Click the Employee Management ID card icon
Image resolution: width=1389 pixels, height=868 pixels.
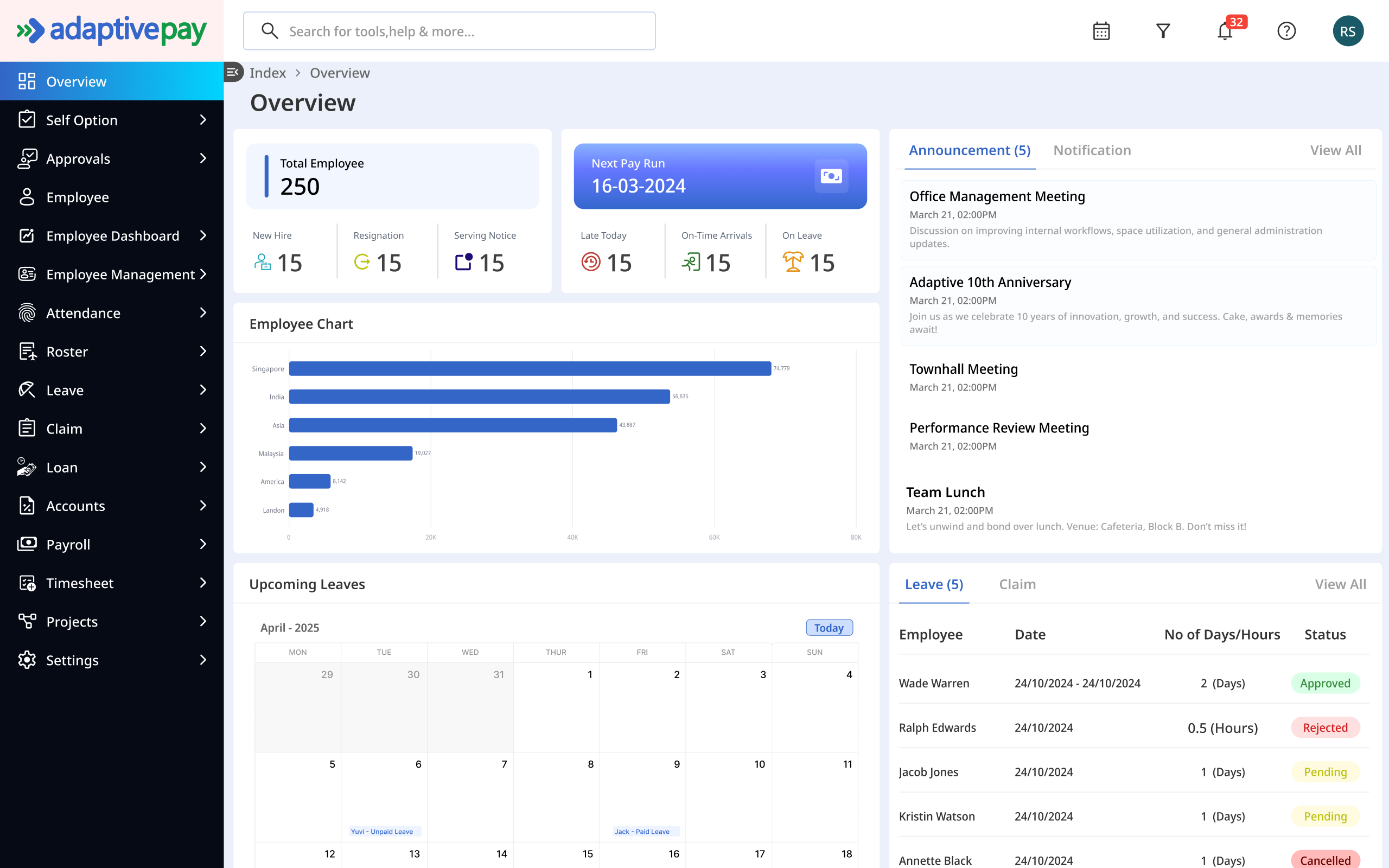(27, 275)
